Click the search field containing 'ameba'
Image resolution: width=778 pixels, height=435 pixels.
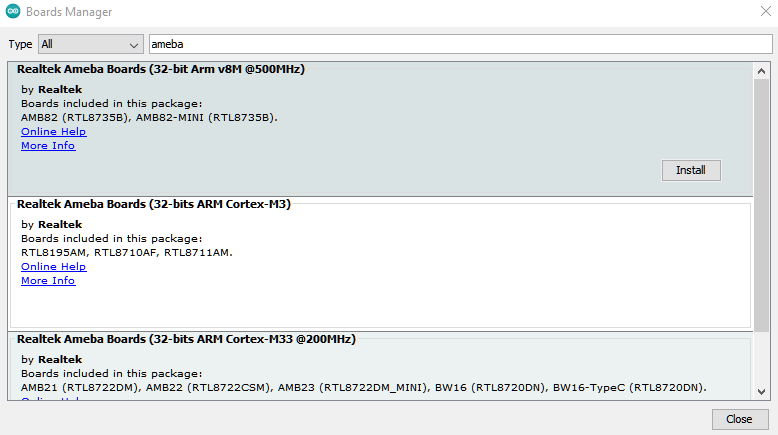[460, 45]
